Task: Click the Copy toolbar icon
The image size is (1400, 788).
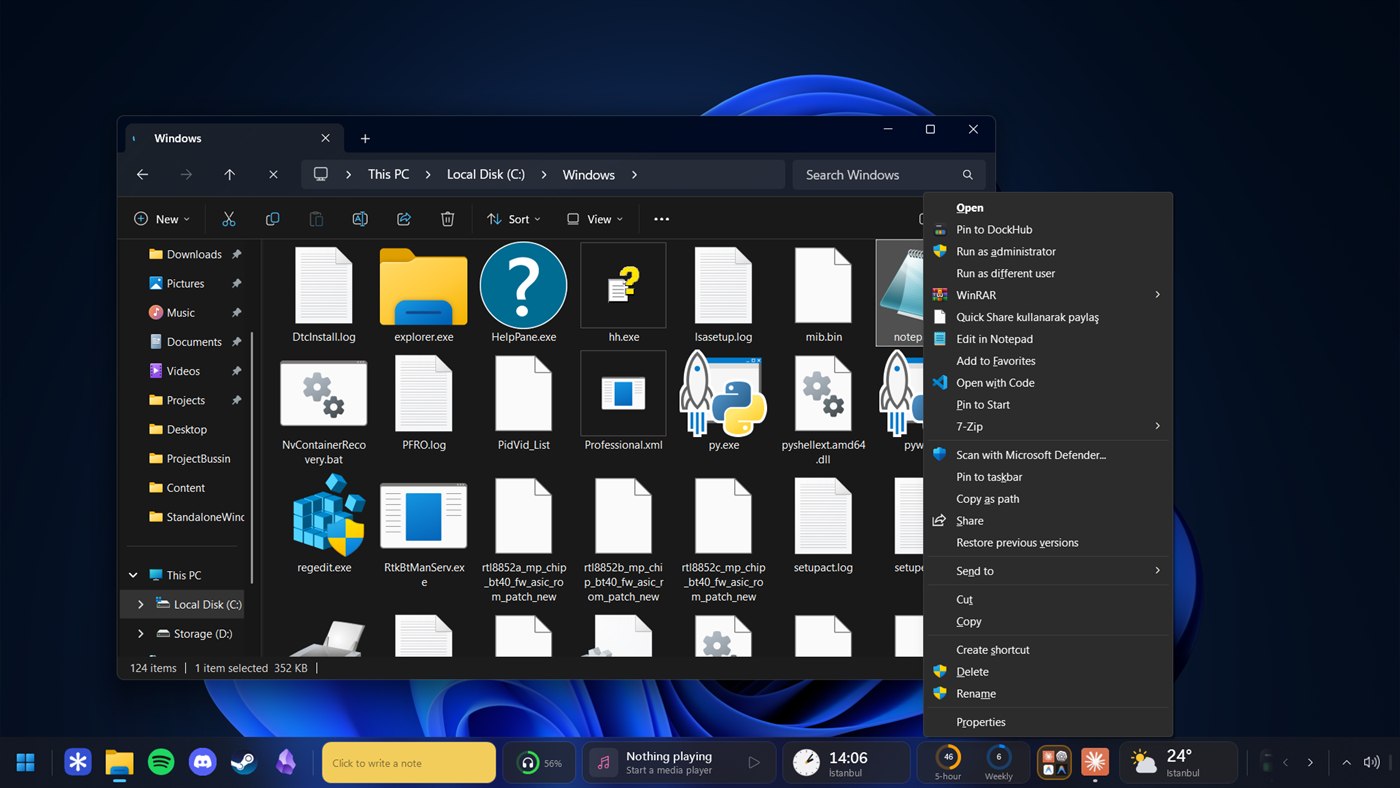Action: 272,219
